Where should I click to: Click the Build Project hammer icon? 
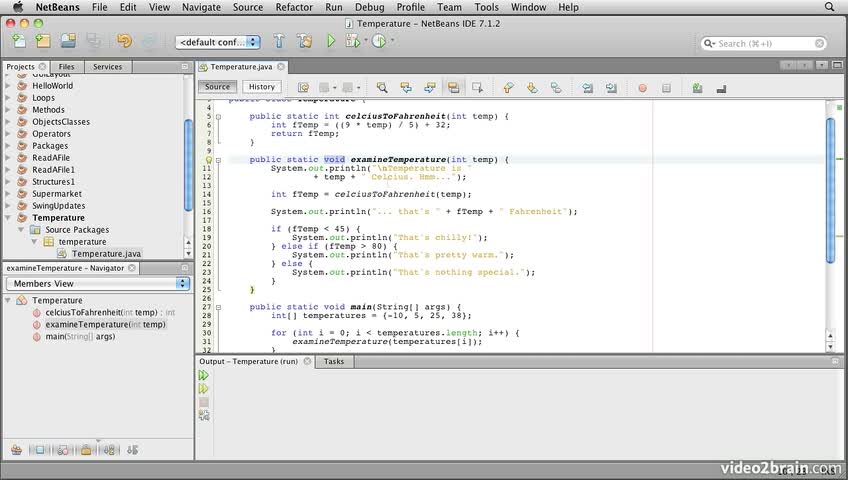tap(279, 41)
